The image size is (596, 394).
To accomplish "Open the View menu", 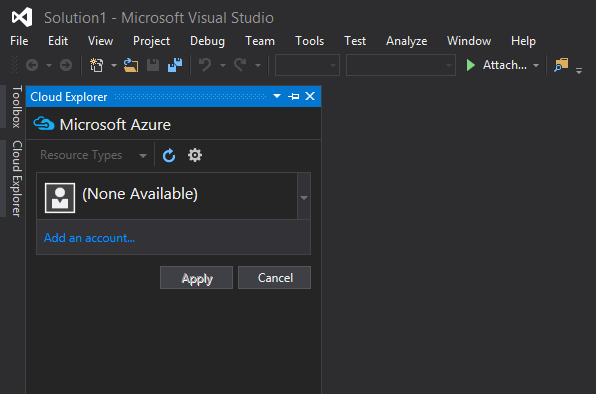I will click(x=100, y=41).
